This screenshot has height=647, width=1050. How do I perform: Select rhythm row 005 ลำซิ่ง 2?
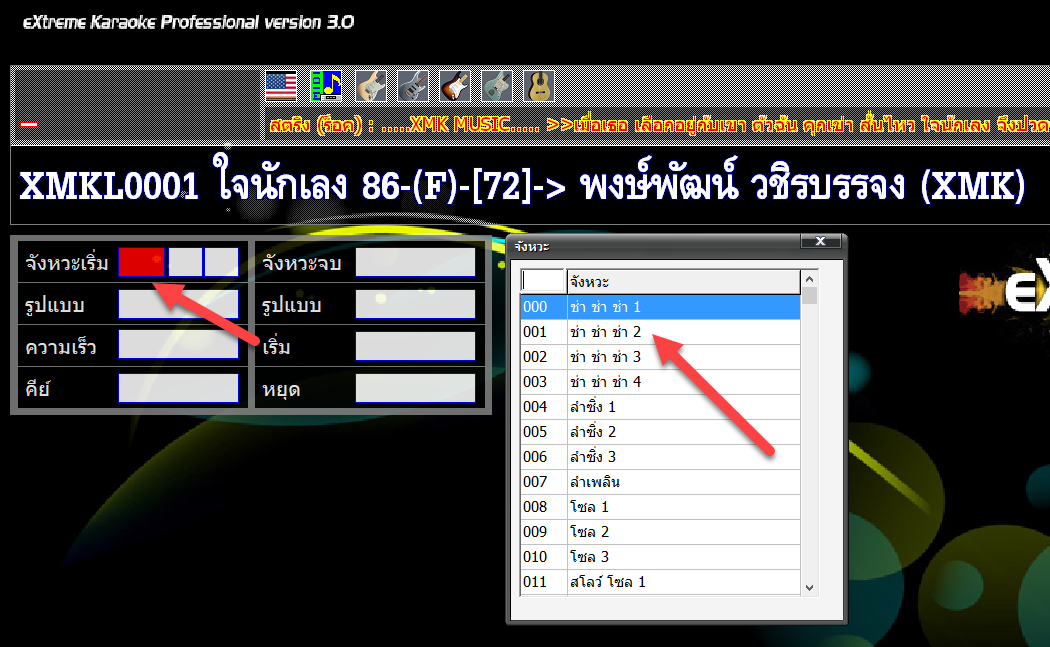[660, 431]
